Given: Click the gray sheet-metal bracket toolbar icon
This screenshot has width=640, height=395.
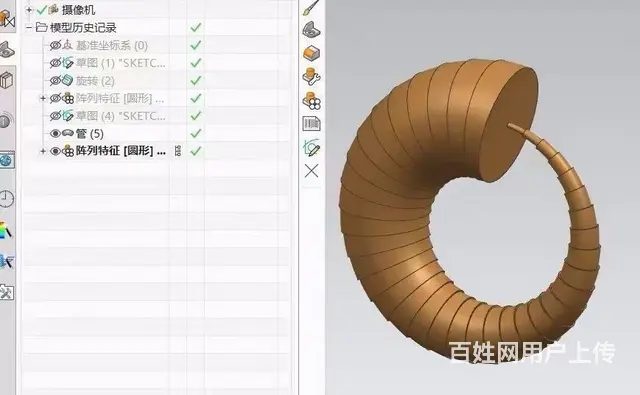Looking at the screenshot, I should tap(311, 29).
